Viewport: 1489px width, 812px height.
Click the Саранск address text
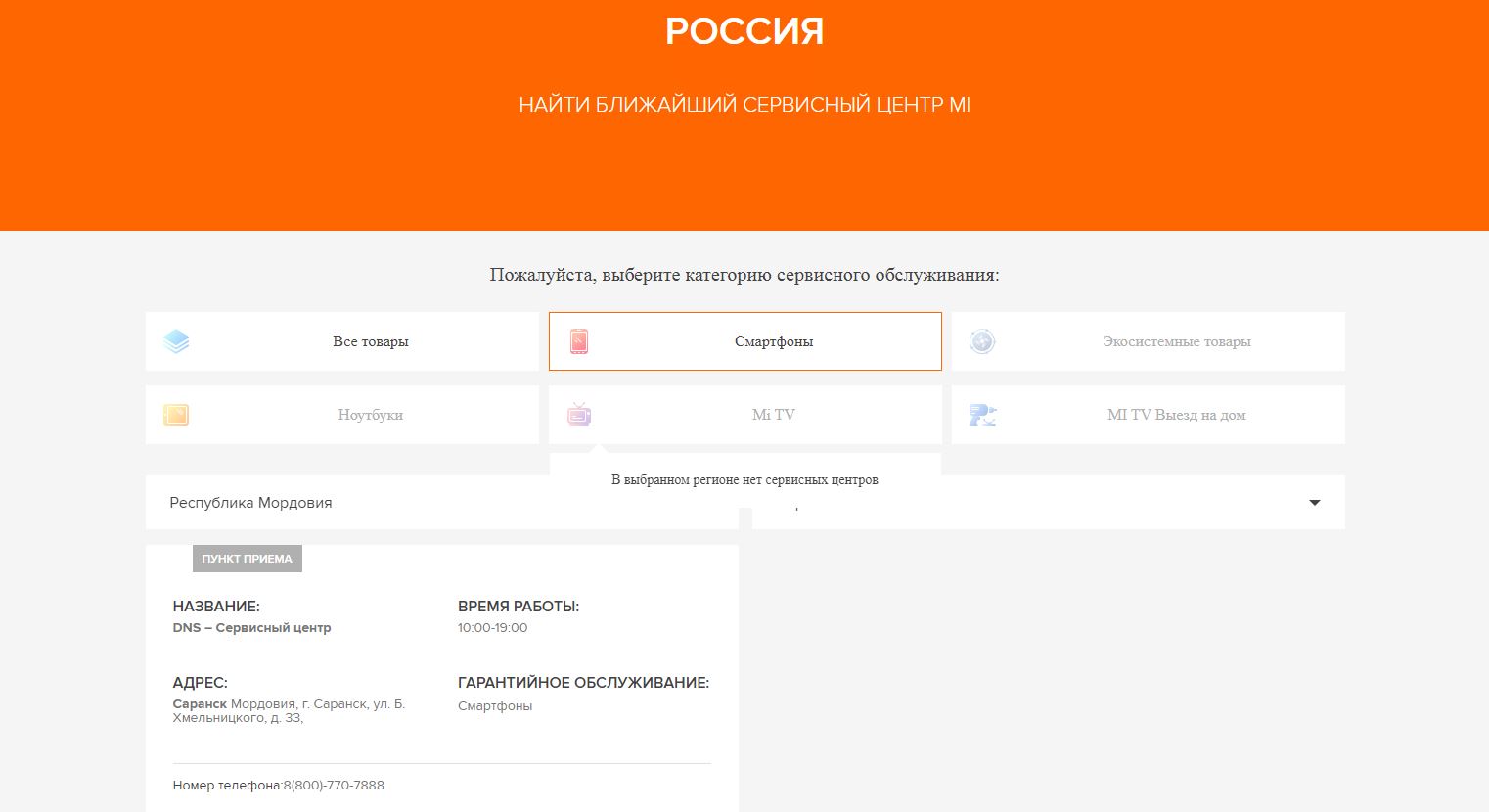[290, 711]
